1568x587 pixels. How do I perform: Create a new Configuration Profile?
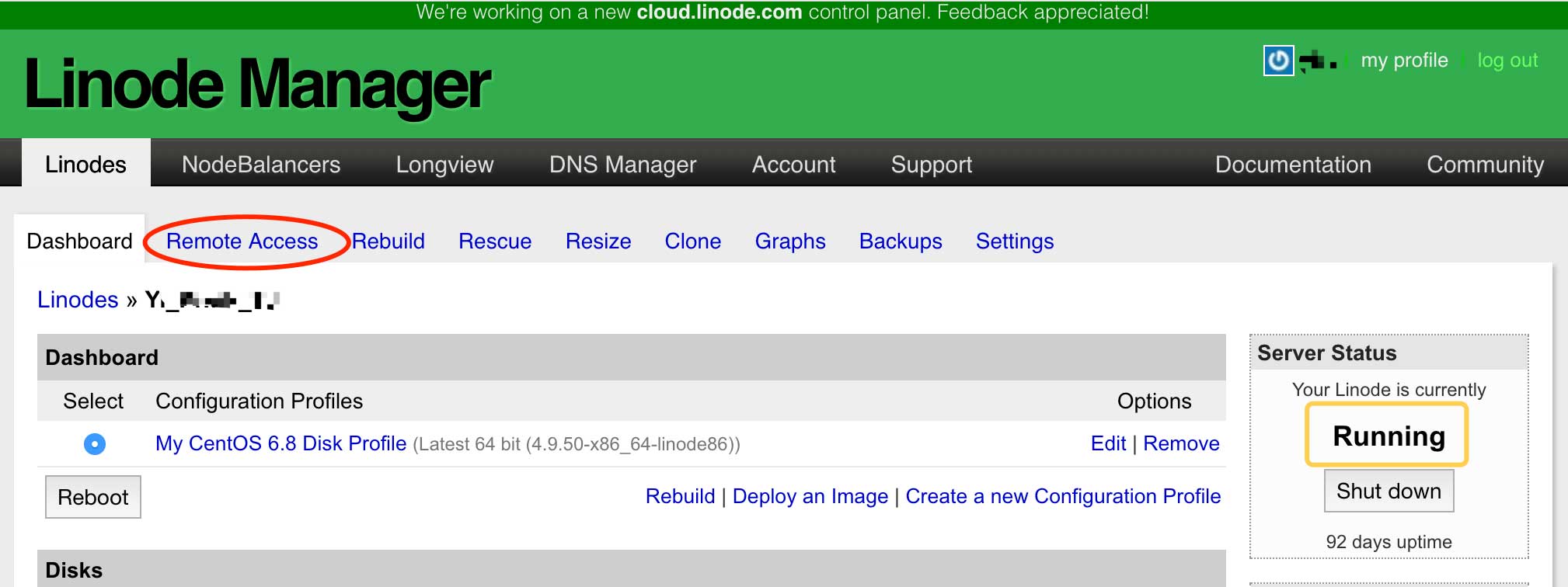(1063, 496)
